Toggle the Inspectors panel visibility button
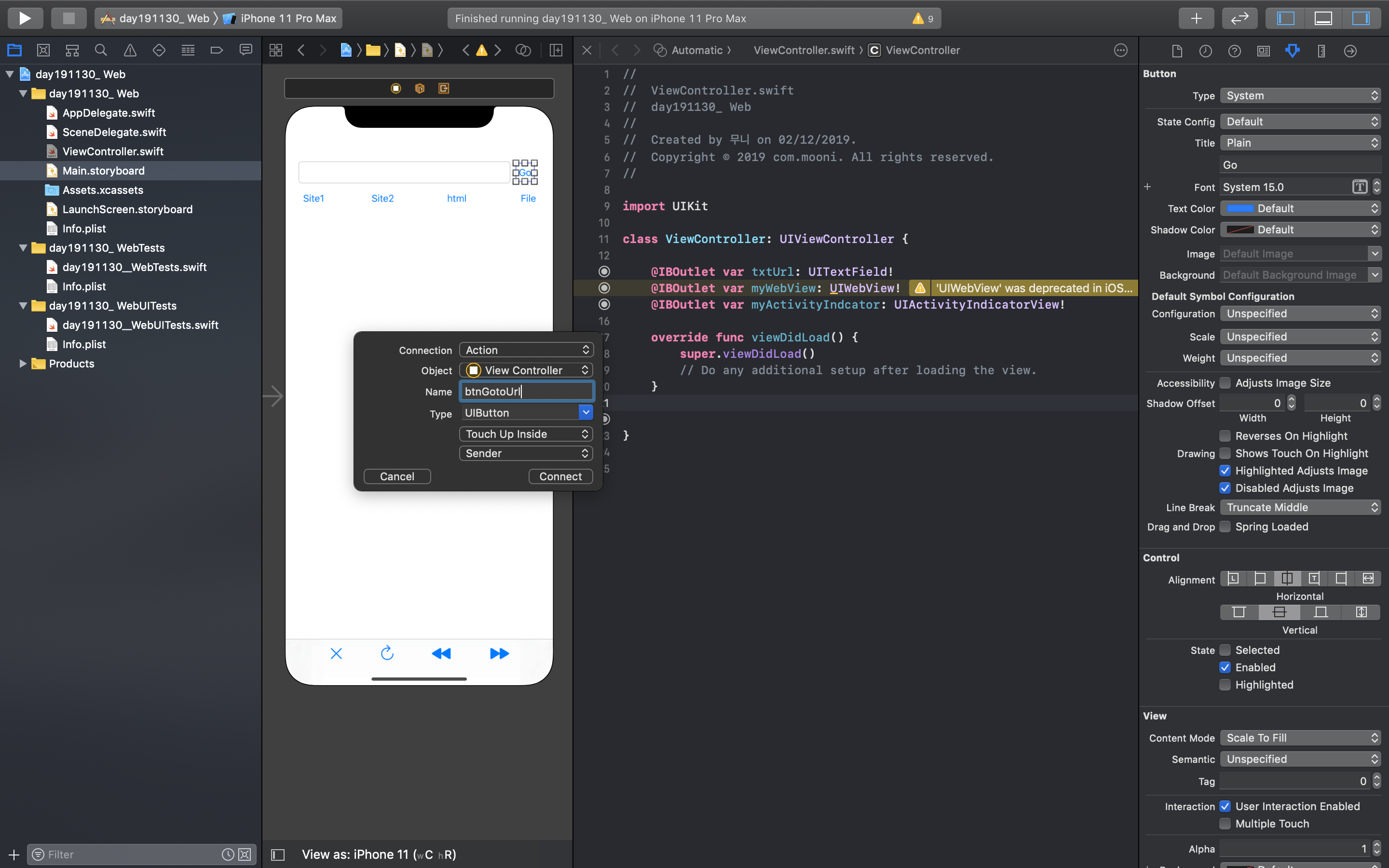1389x868 pixels. 1360,18
